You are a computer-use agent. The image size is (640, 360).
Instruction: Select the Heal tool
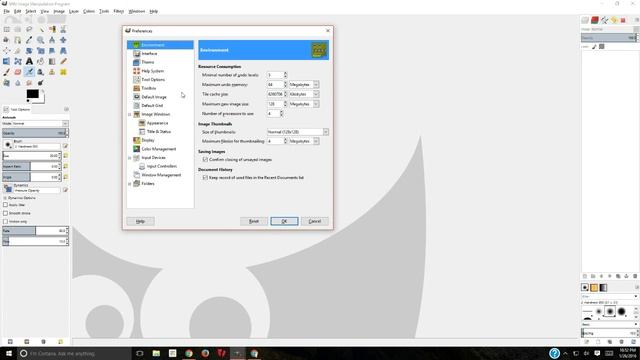(x=63, y=72)
